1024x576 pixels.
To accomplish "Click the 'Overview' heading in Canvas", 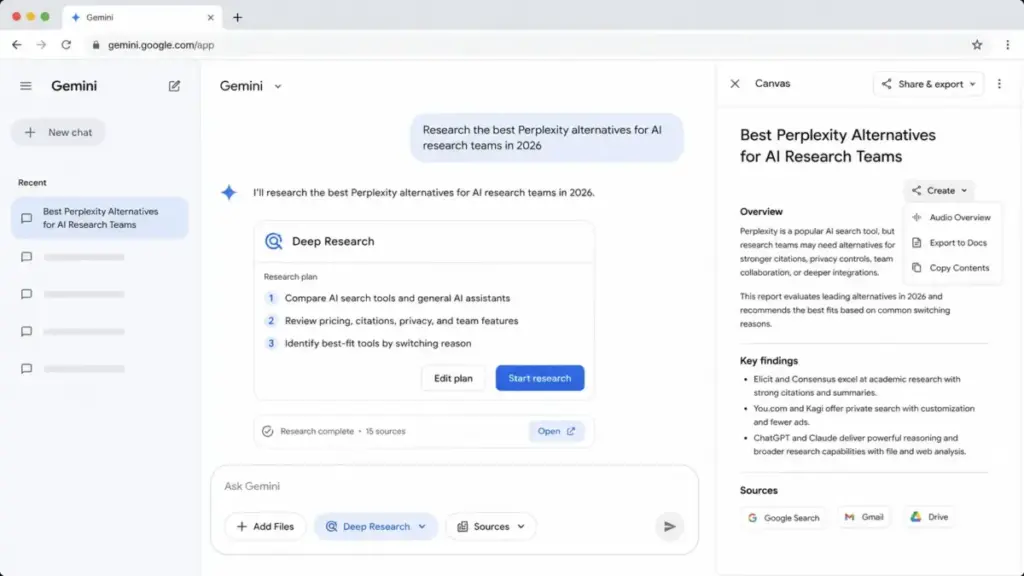I will [761, 212].
